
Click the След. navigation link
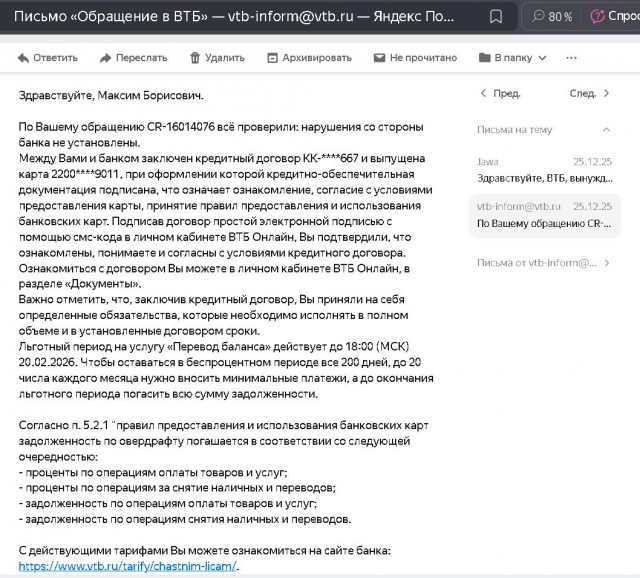(583, 93)
